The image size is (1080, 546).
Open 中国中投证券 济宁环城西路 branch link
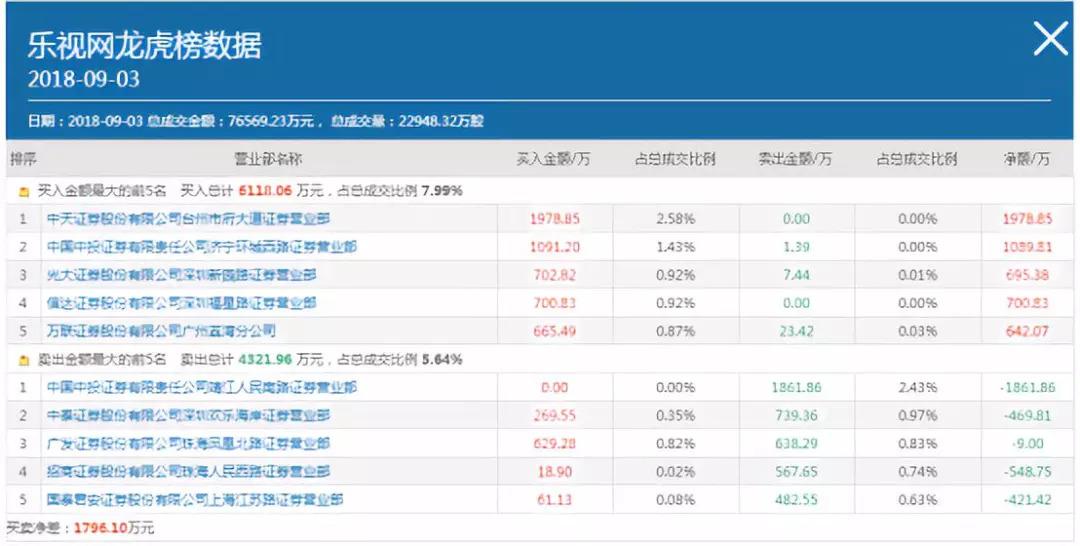click(201, 246)
